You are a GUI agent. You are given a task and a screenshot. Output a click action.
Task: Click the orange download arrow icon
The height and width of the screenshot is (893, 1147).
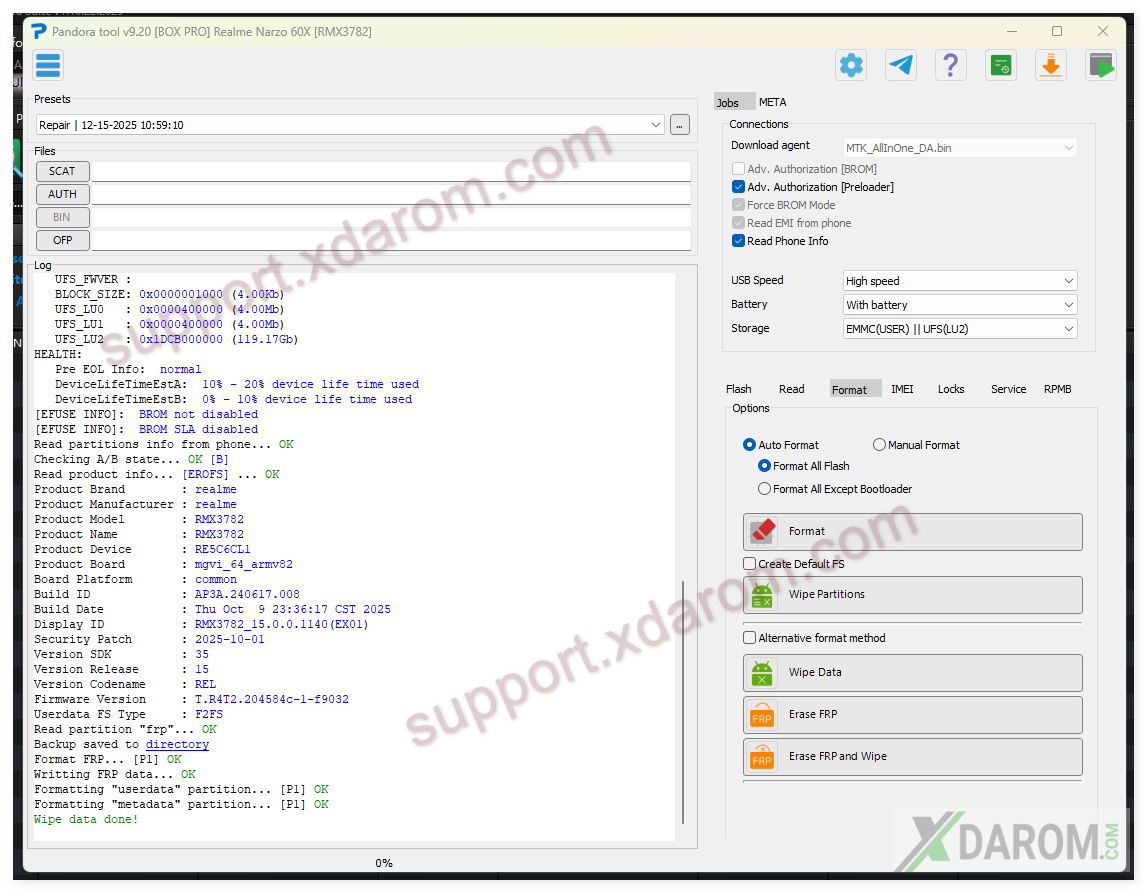click(1050, 66)
